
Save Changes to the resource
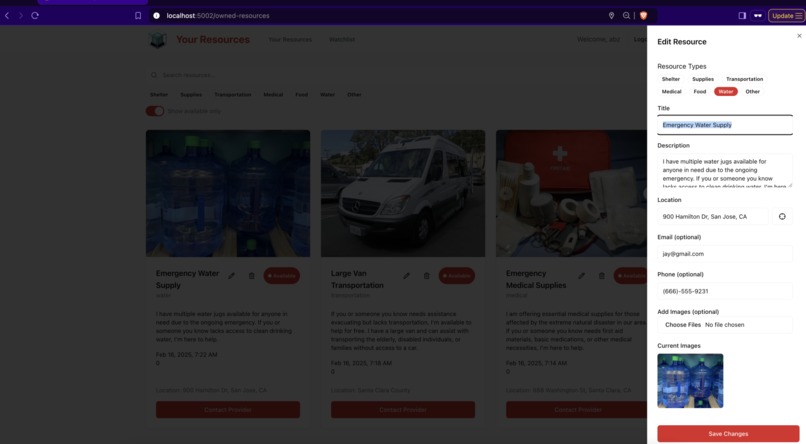pyautogui.click(x=728, y=434)
